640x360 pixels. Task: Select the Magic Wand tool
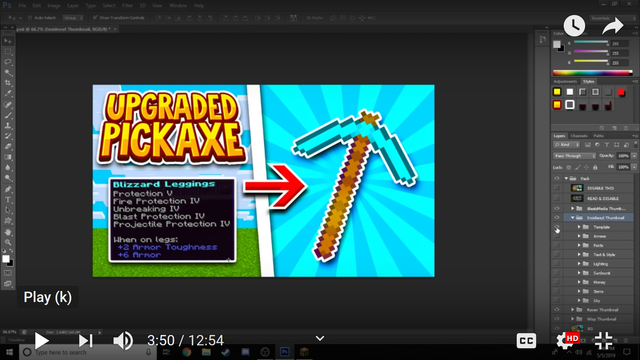tap(8, 73)
